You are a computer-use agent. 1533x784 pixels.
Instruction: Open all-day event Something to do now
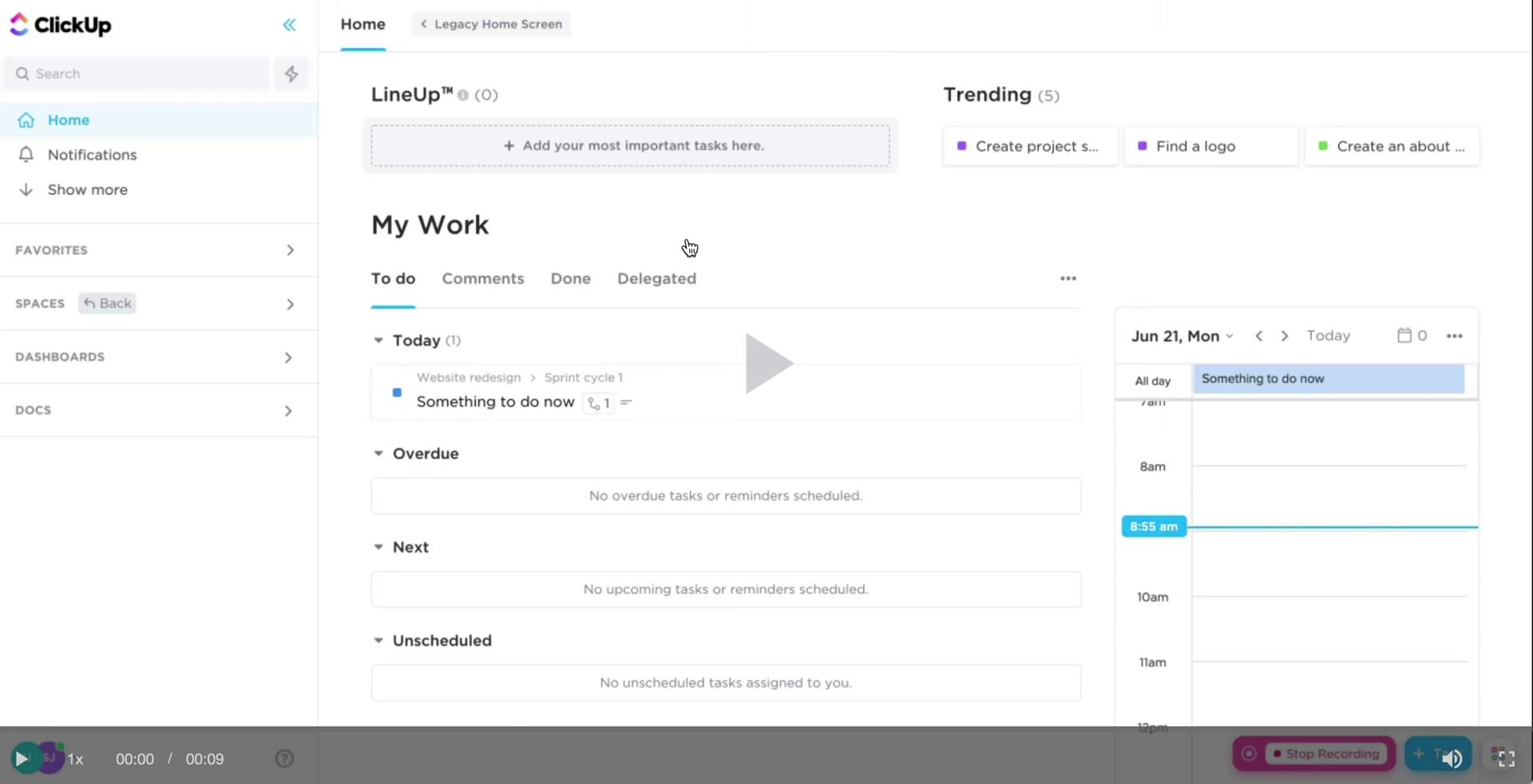[1329, 379]
